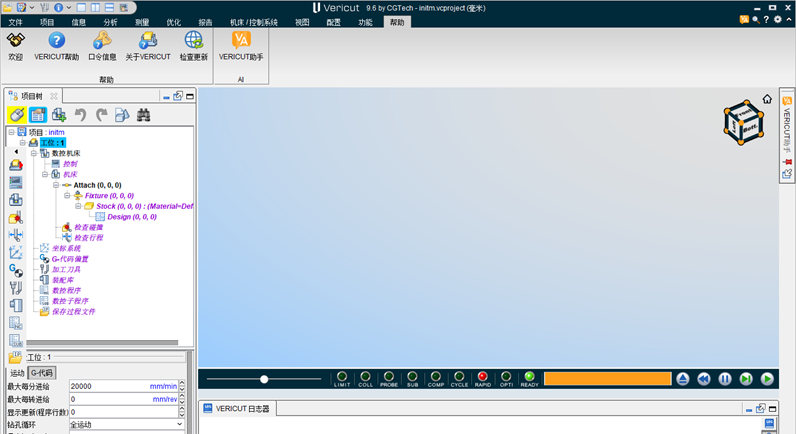Select the two vertical views layout icon
This screenshot has width=796, height=434.
[95, 8]
